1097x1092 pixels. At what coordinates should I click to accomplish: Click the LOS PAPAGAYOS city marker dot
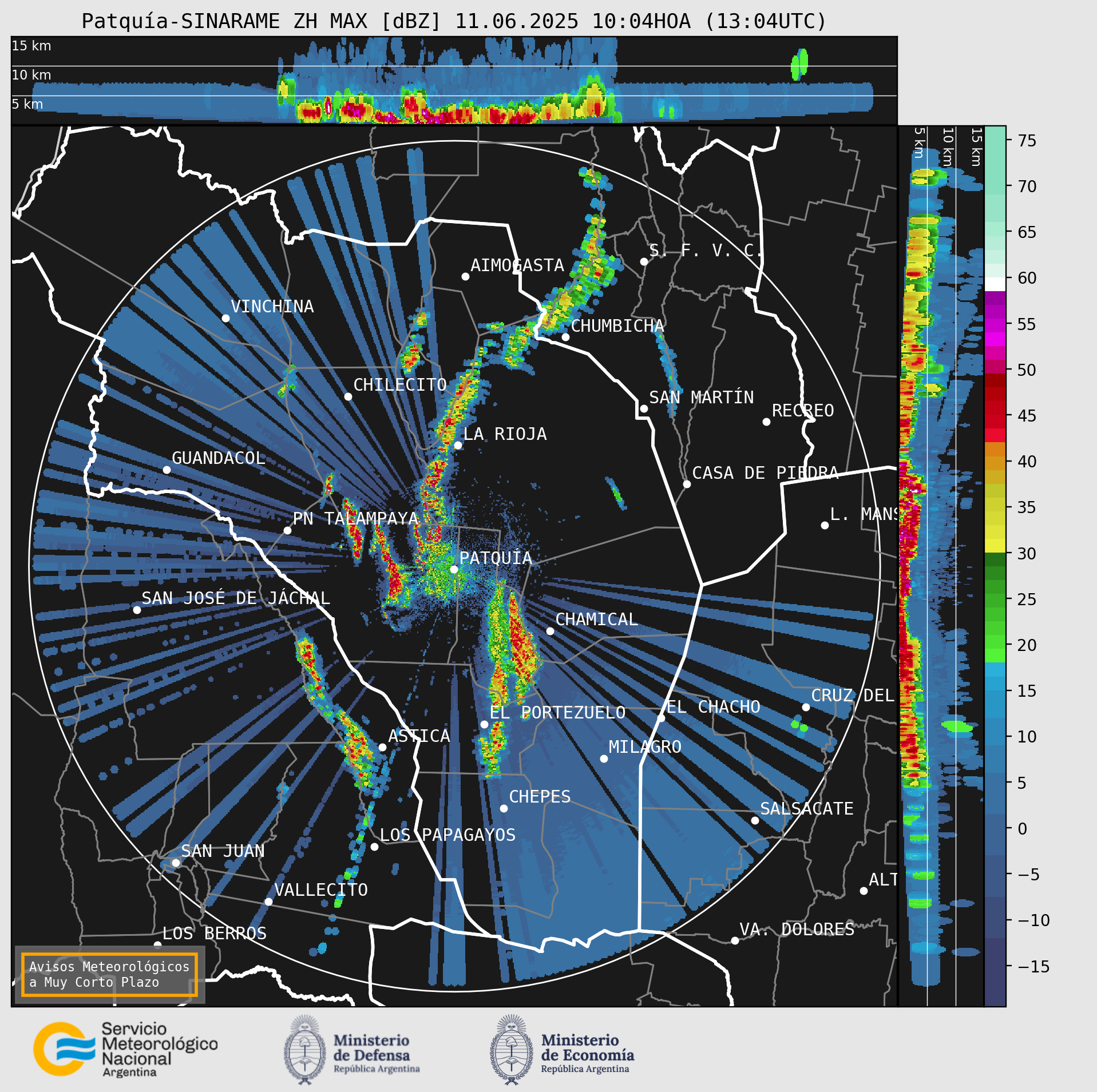point(374,847)
